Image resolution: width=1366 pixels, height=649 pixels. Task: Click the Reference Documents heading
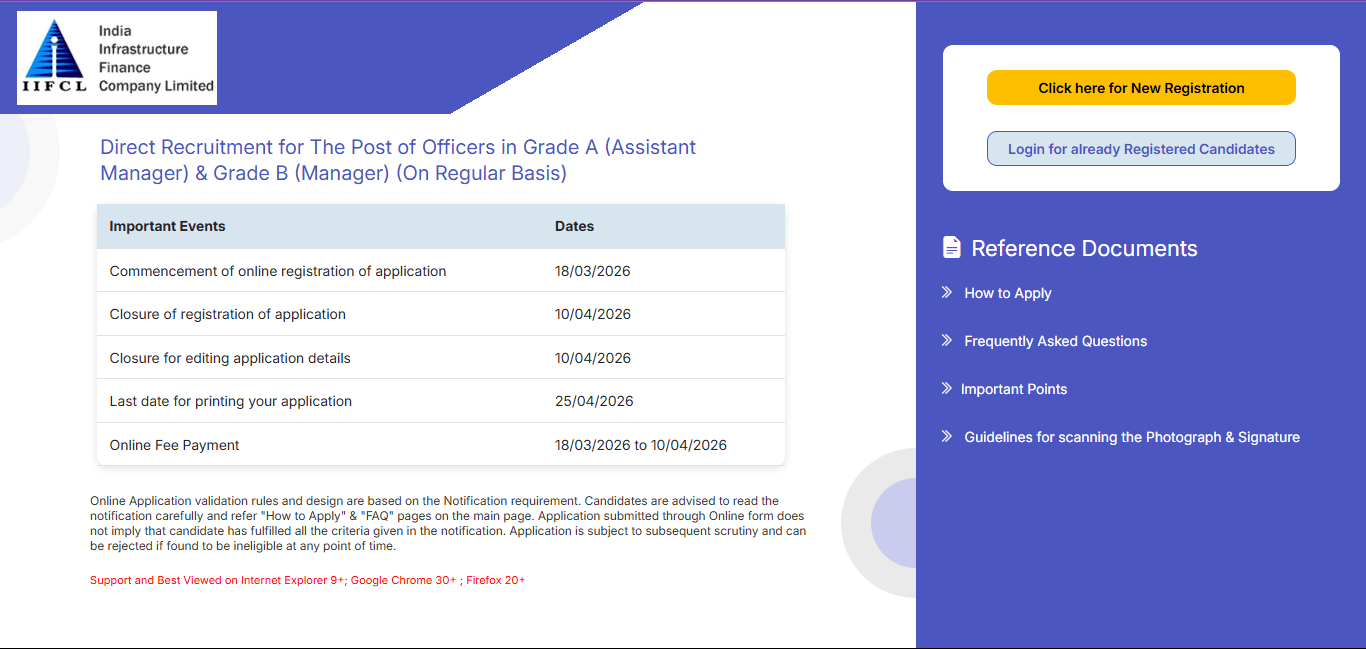(x=1085, y=248)
